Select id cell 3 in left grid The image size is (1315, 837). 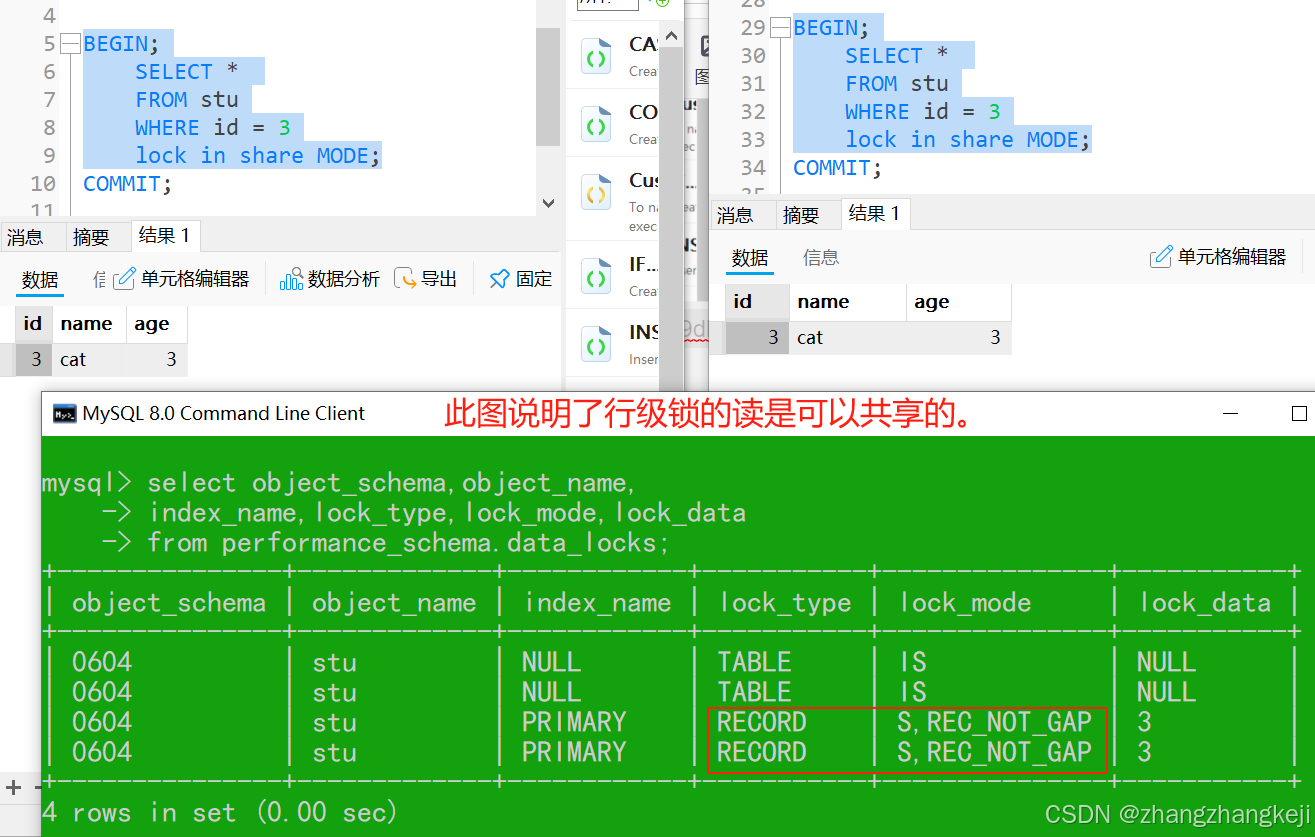(33, 359)
